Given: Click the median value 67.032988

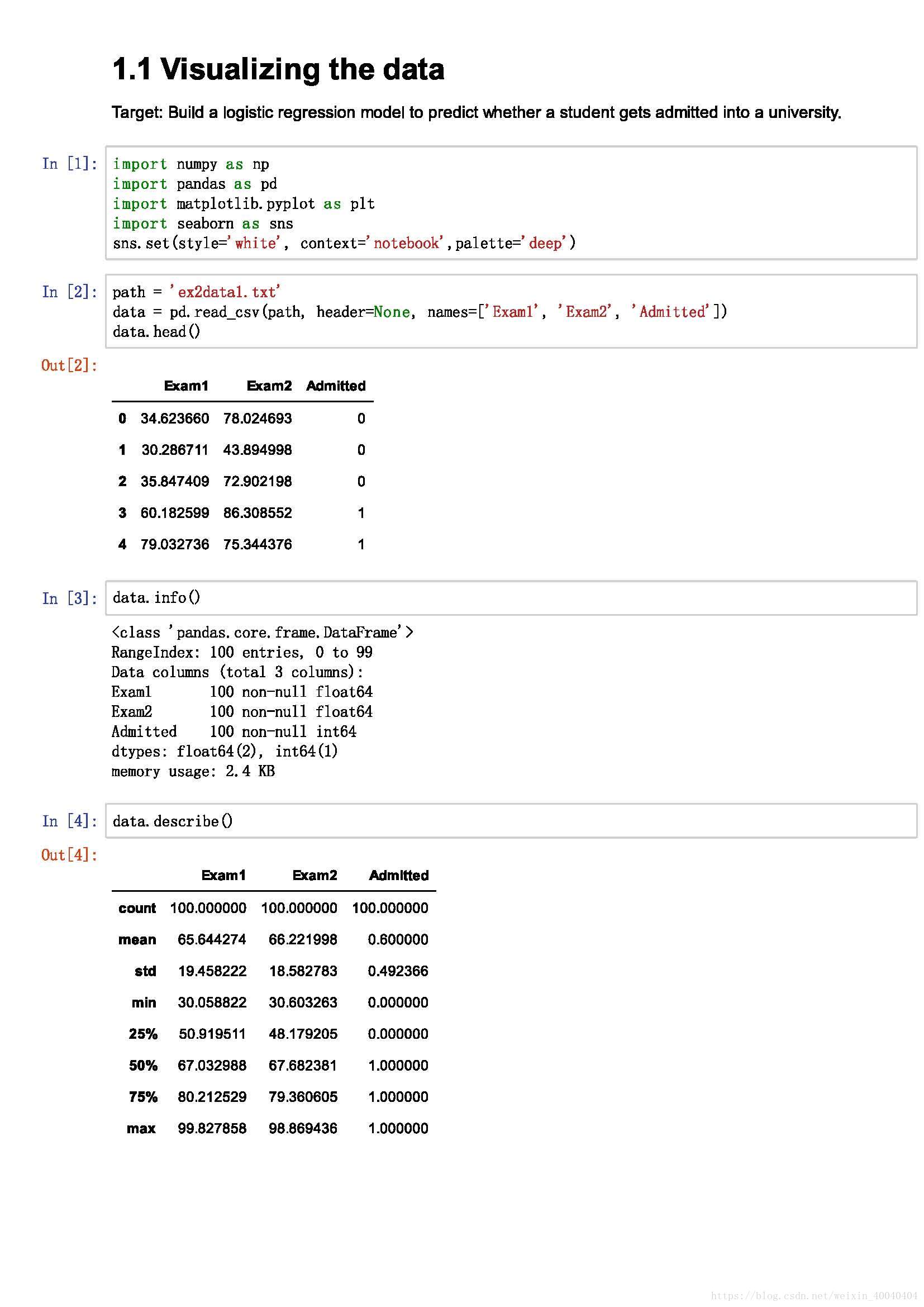Looking at the screenshot, I should point(212,1066).
